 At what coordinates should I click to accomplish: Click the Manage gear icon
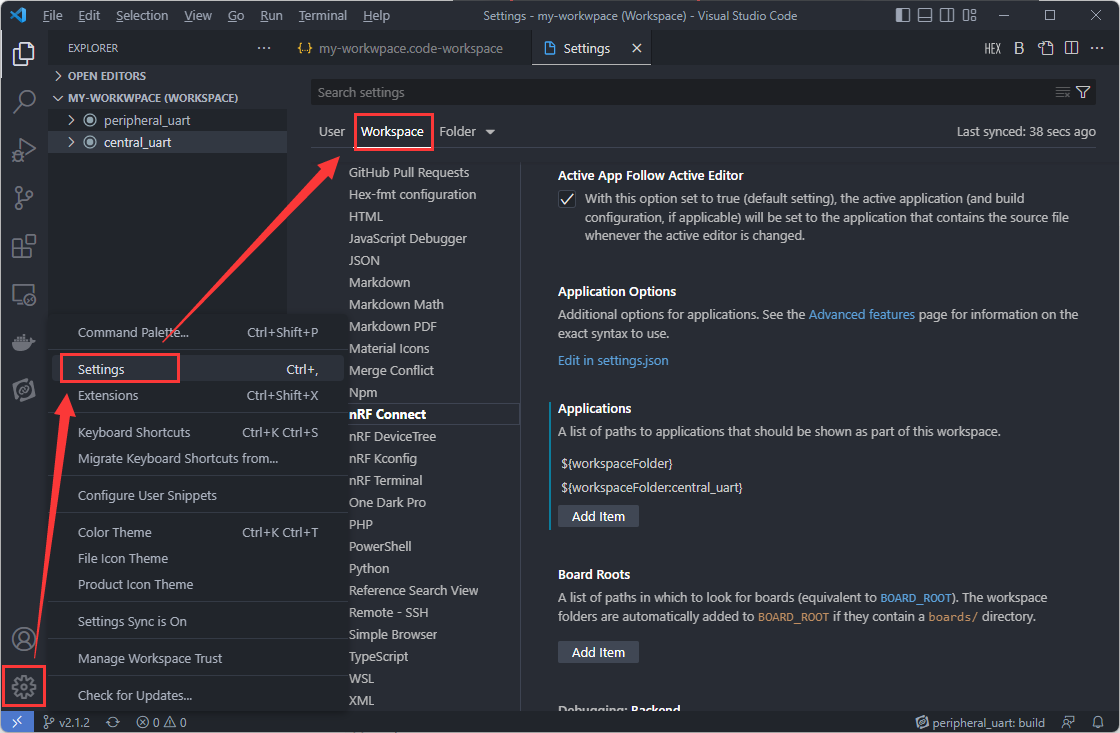(24, 686)
